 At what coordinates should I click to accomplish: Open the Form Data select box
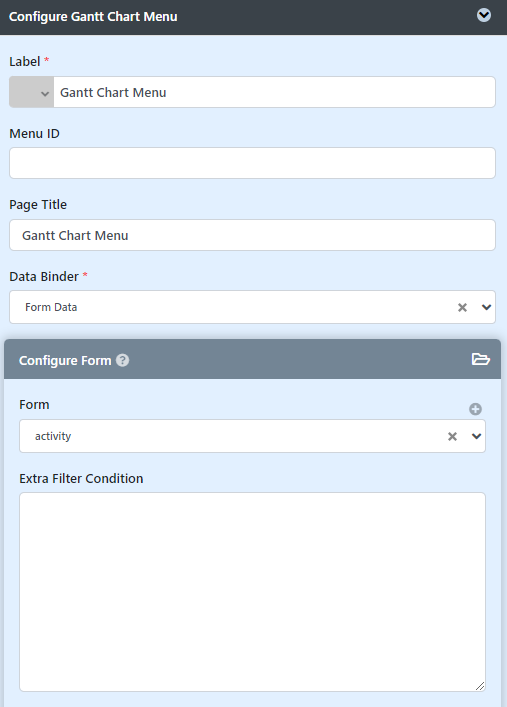(x=252, y=307)
